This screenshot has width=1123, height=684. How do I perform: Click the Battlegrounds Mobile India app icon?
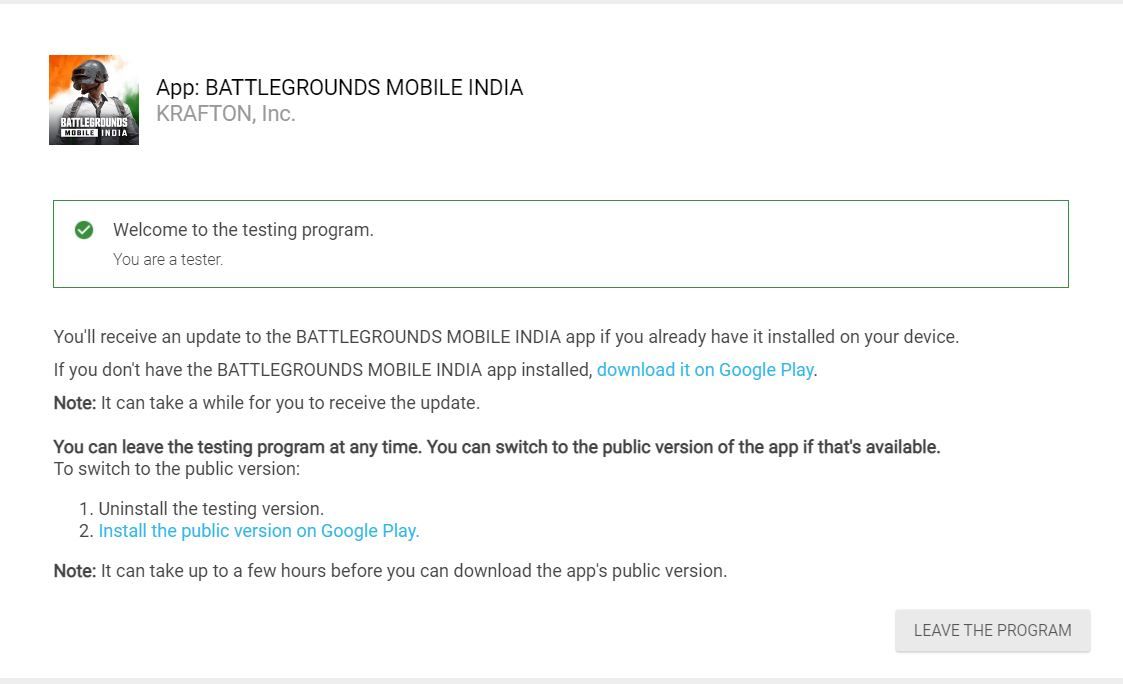(94, 100)
